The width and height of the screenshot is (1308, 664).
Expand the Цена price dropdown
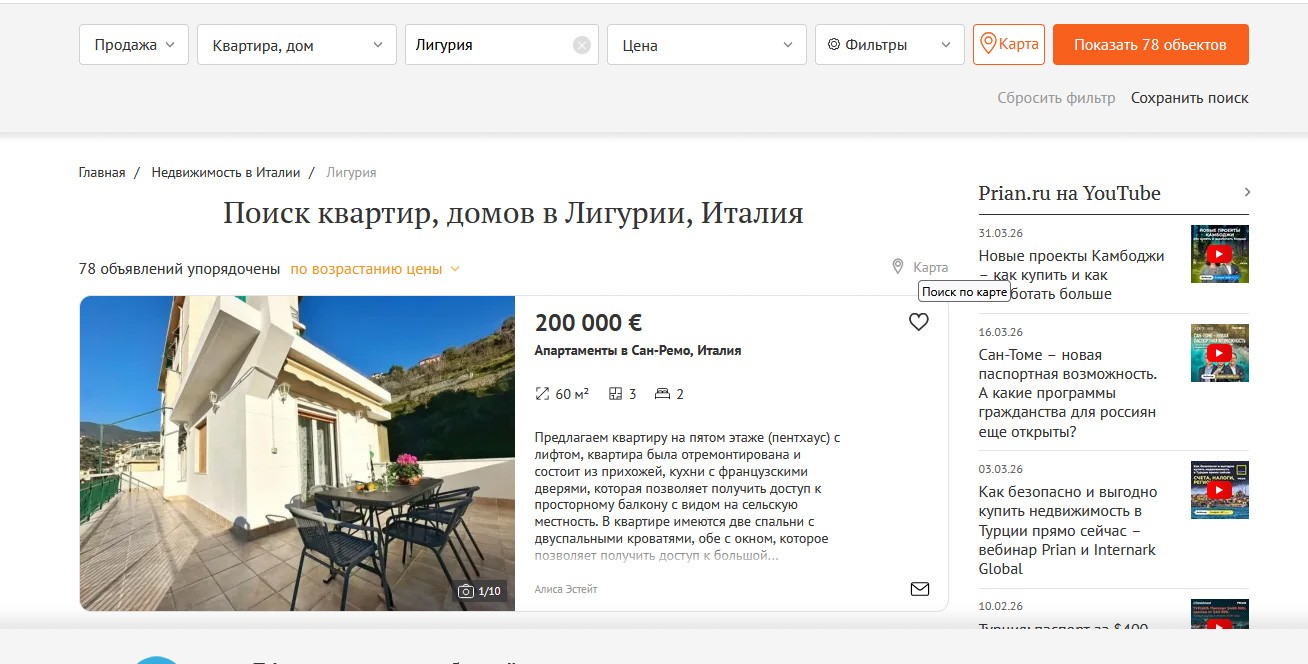click(x=706, y=45)
